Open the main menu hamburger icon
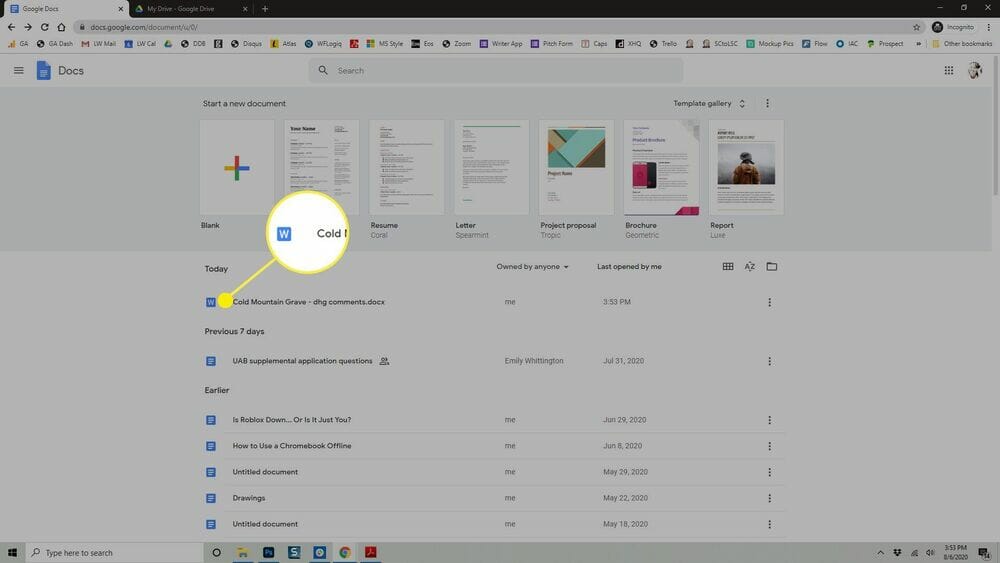This screenshot has height=563, width=1000. point(18,70)
